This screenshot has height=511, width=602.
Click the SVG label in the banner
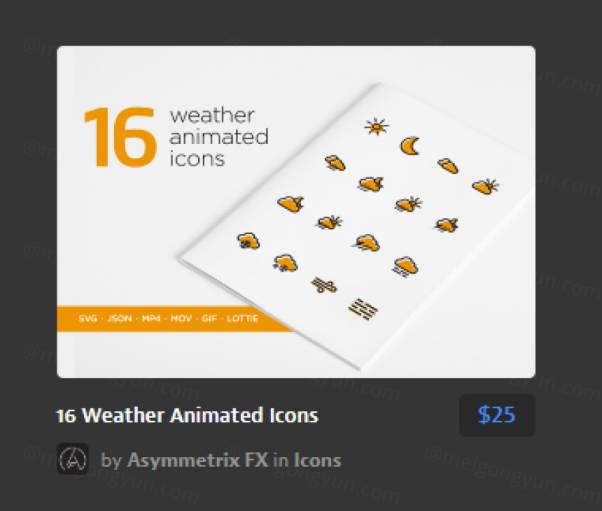coord(88,319)
